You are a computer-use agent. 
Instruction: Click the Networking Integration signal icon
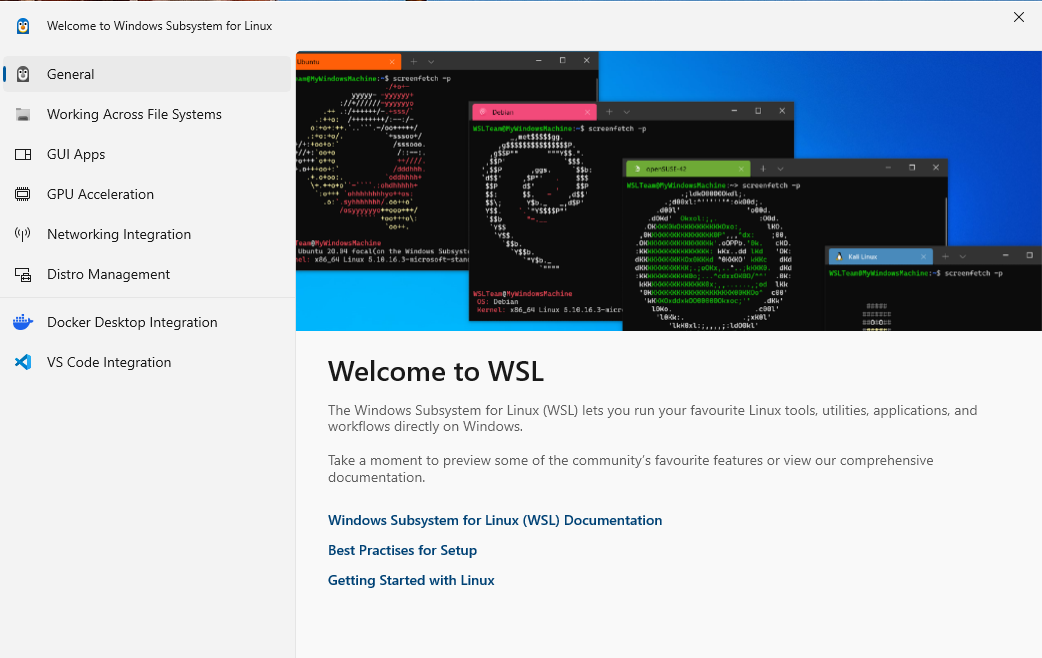click(x=22, y=234)
